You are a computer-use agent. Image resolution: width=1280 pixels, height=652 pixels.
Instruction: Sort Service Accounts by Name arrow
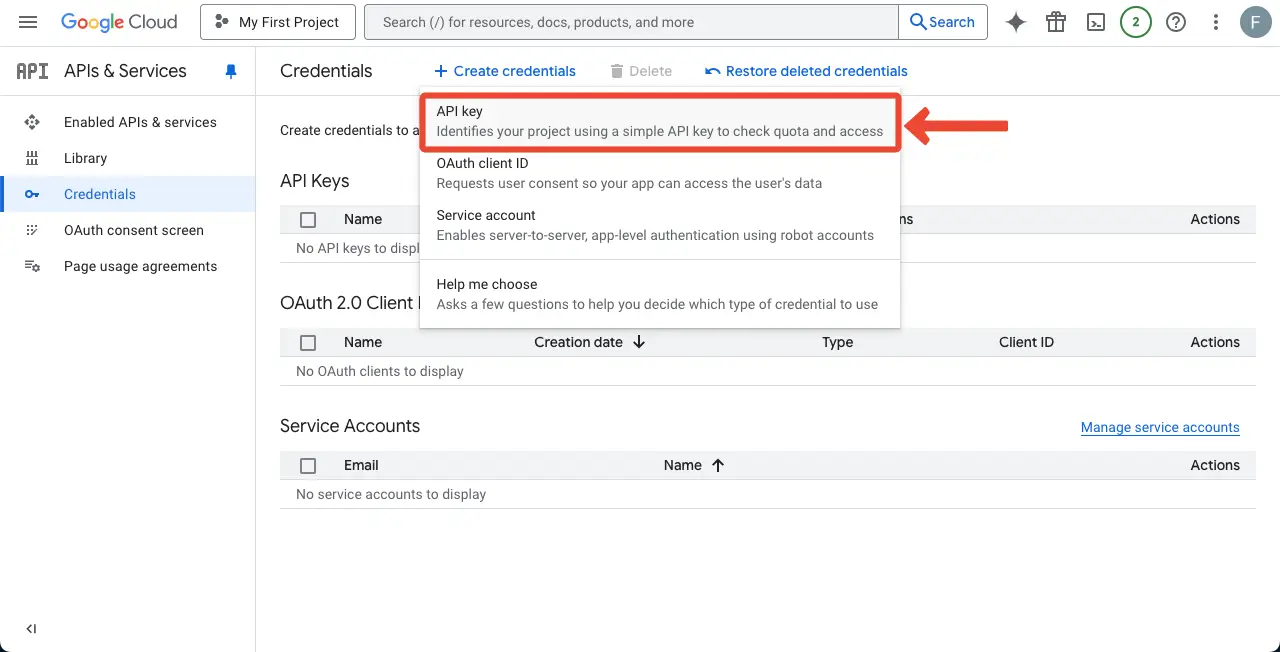718,465
